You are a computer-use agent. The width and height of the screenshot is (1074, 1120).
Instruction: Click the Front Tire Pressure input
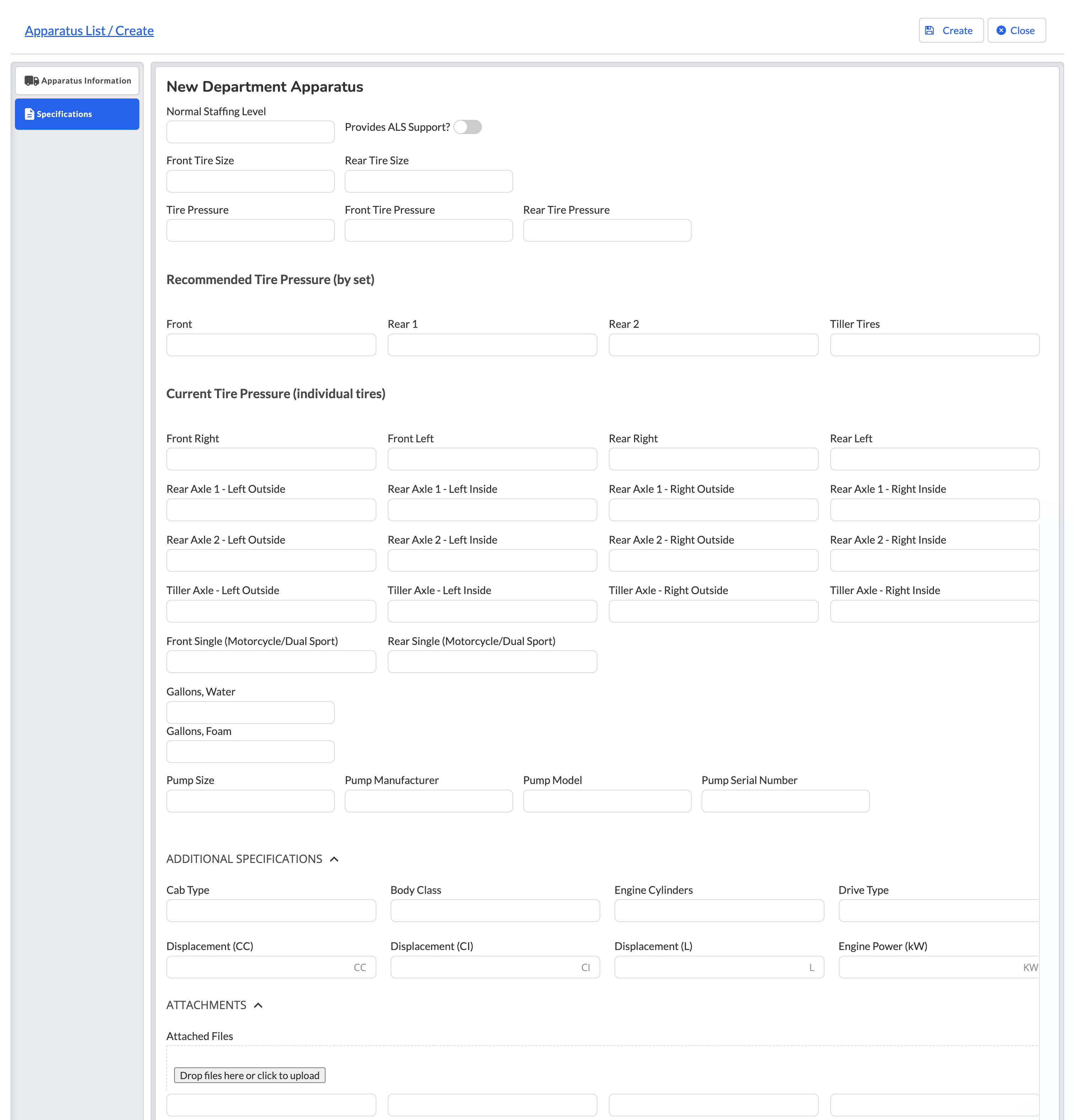point(429,230)
